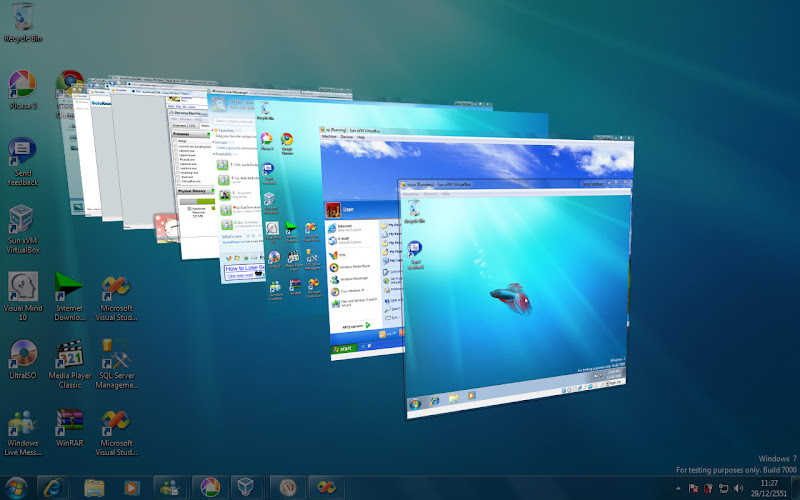
Task: Switch to VirtualBox cube icon on taskbar
Action: (246, 488)
